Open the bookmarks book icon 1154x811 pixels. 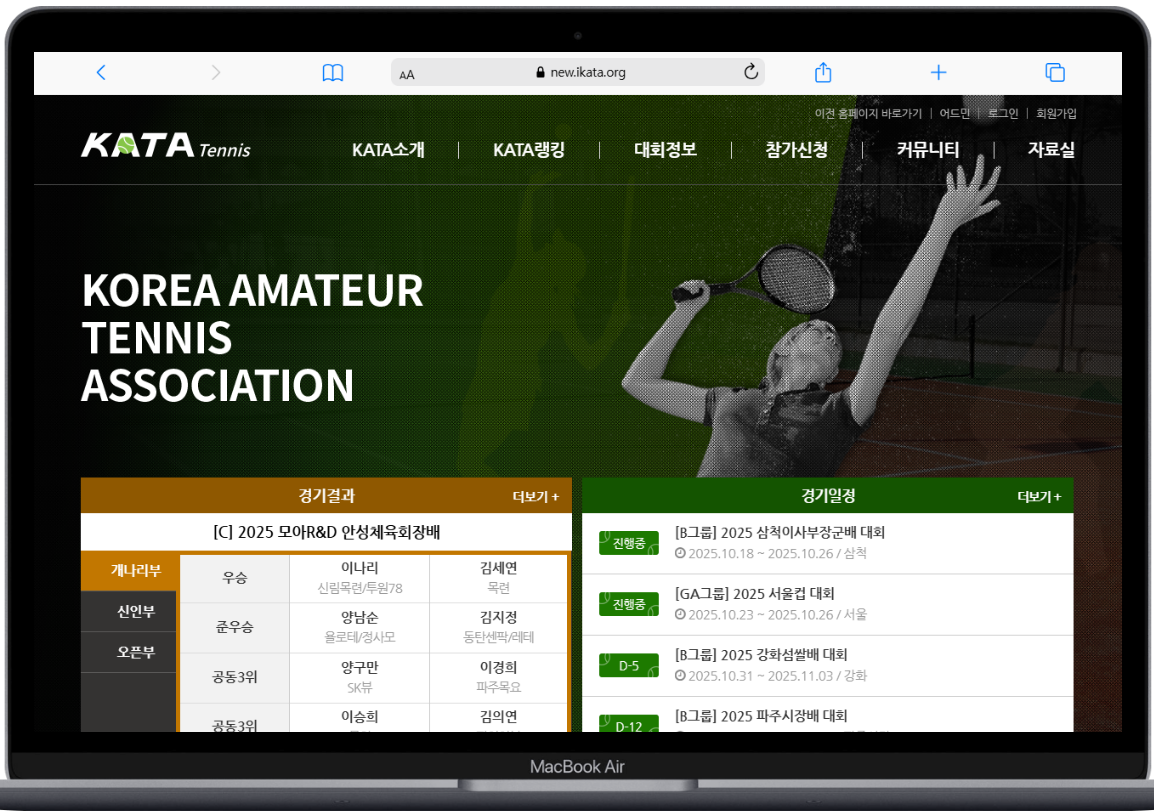click(x=333, y=73)
